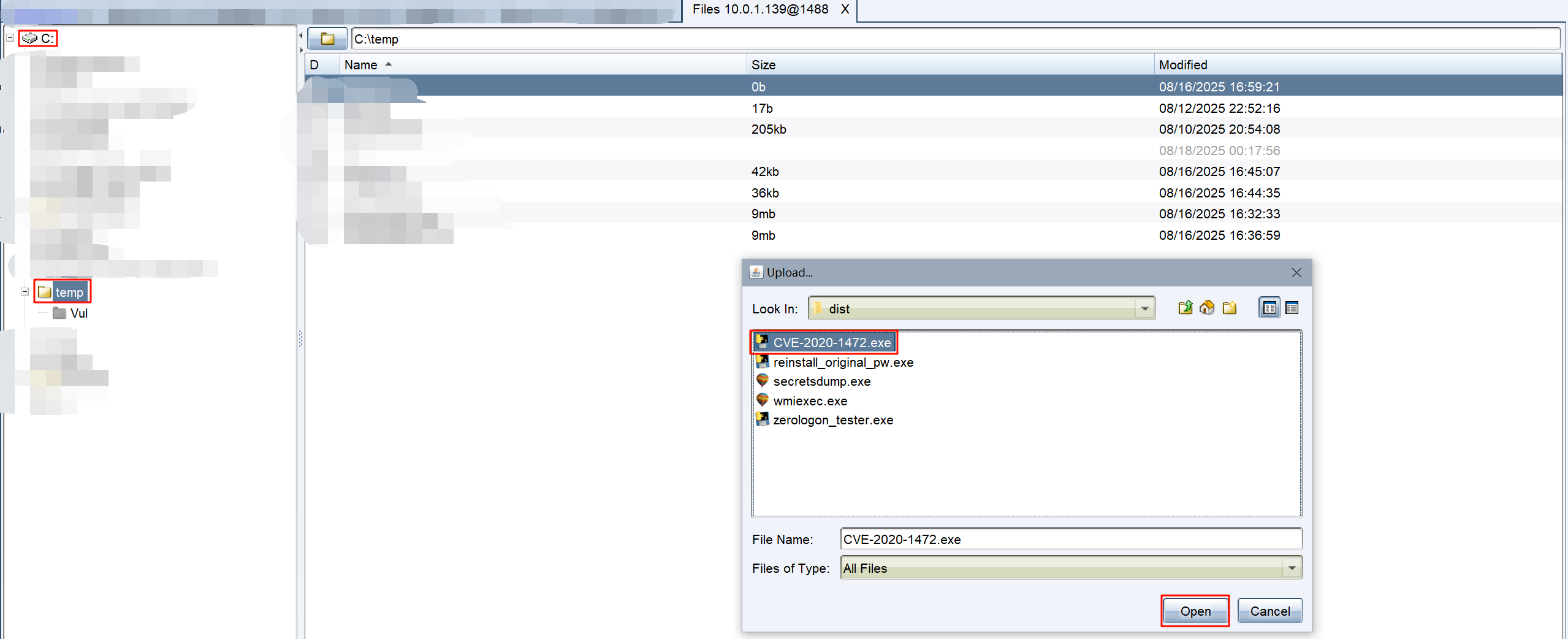Open the Look In dropdown
This screenshot has width=1568, height=639.
(1144, 308)
